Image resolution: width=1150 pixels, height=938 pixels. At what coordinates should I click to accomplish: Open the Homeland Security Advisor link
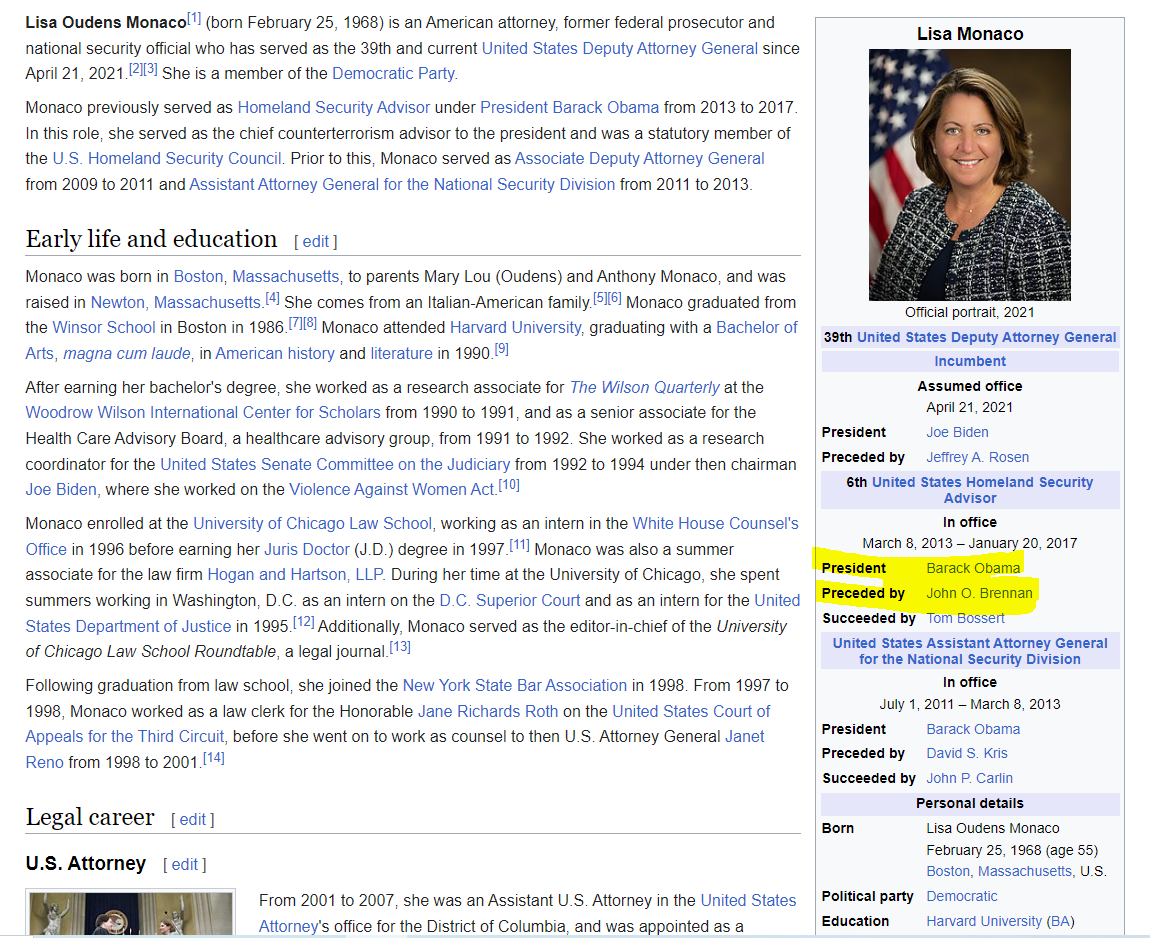coord(333,107)
